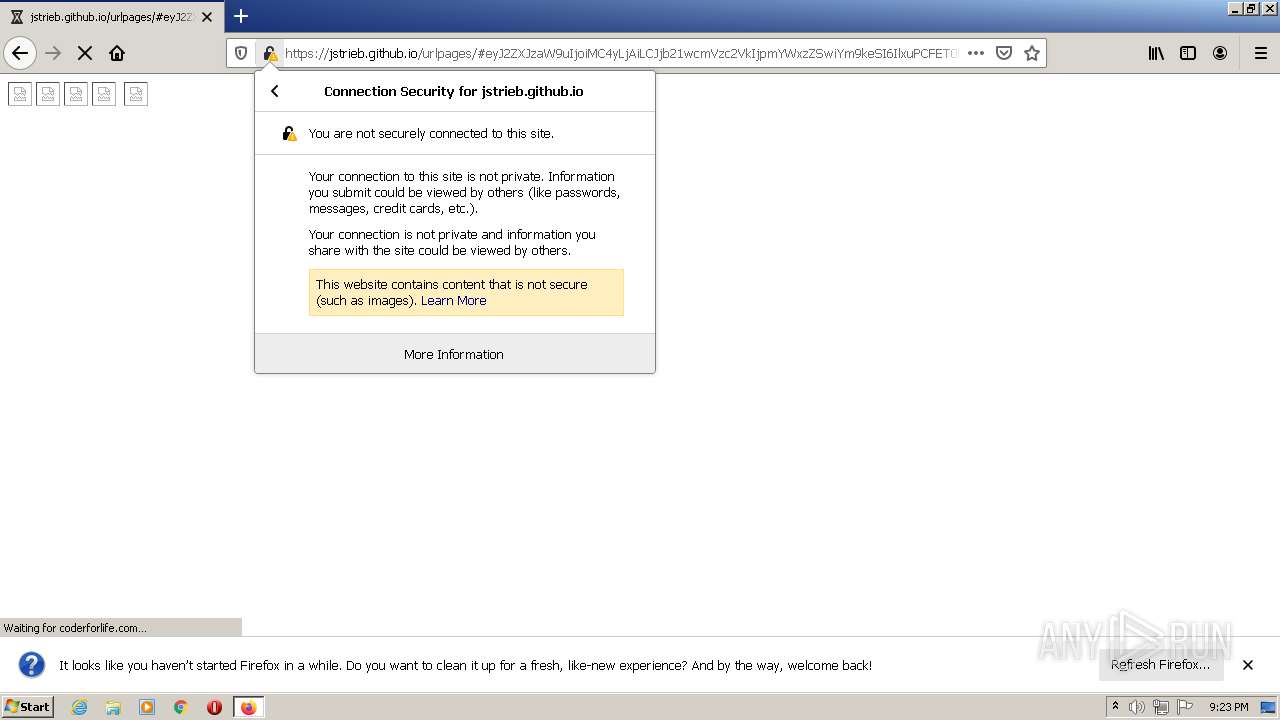
Task: Click the padlock warning site identity icon
Action: point(269,53)
